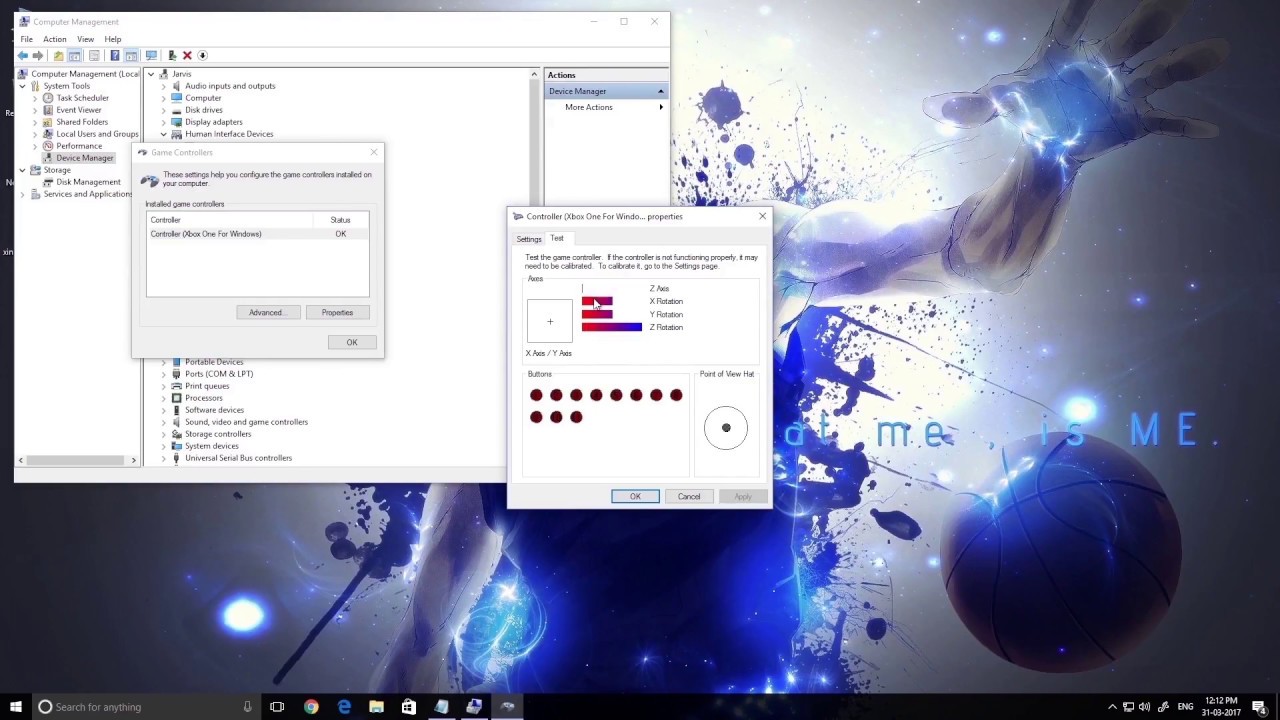Click the Cortana microphone icon
This screenshot has height=720, width=1280.
247,707
